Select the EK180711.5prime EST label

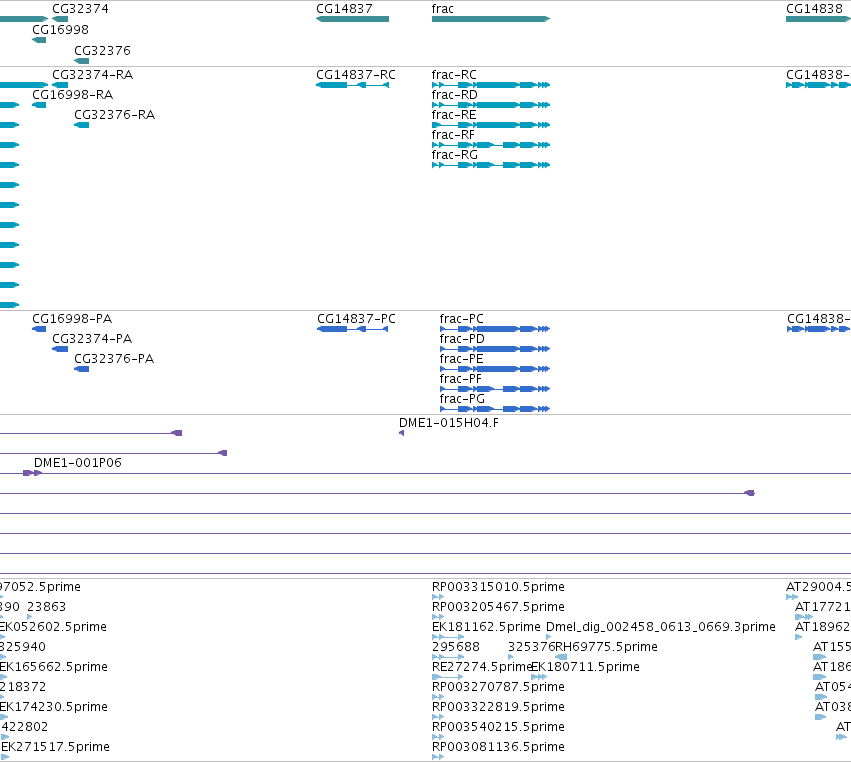tap(585, 667)
